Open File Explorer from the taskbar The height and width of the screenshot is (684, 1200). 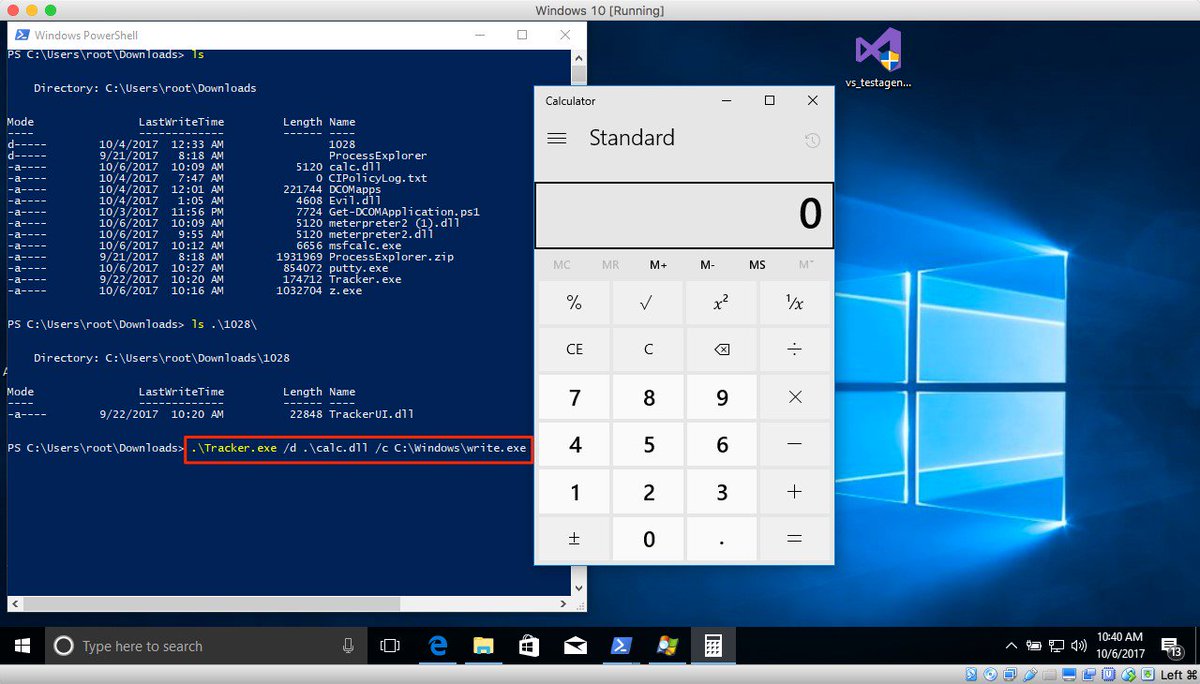click(483, 646)
